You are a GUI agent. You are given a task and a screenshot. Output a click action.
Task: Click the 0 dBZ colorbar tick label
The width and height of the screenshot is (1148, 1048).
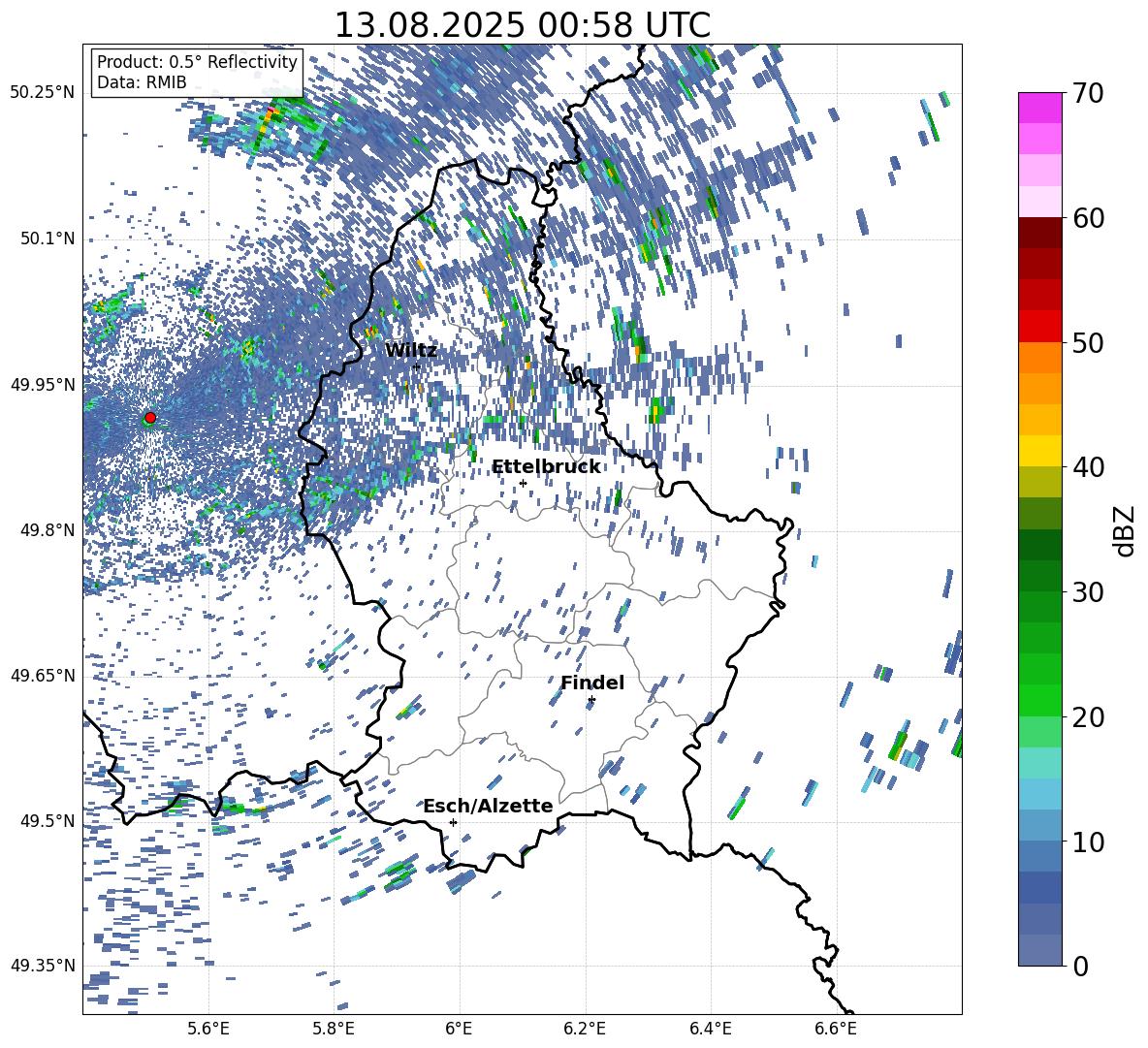point(1080,966)
